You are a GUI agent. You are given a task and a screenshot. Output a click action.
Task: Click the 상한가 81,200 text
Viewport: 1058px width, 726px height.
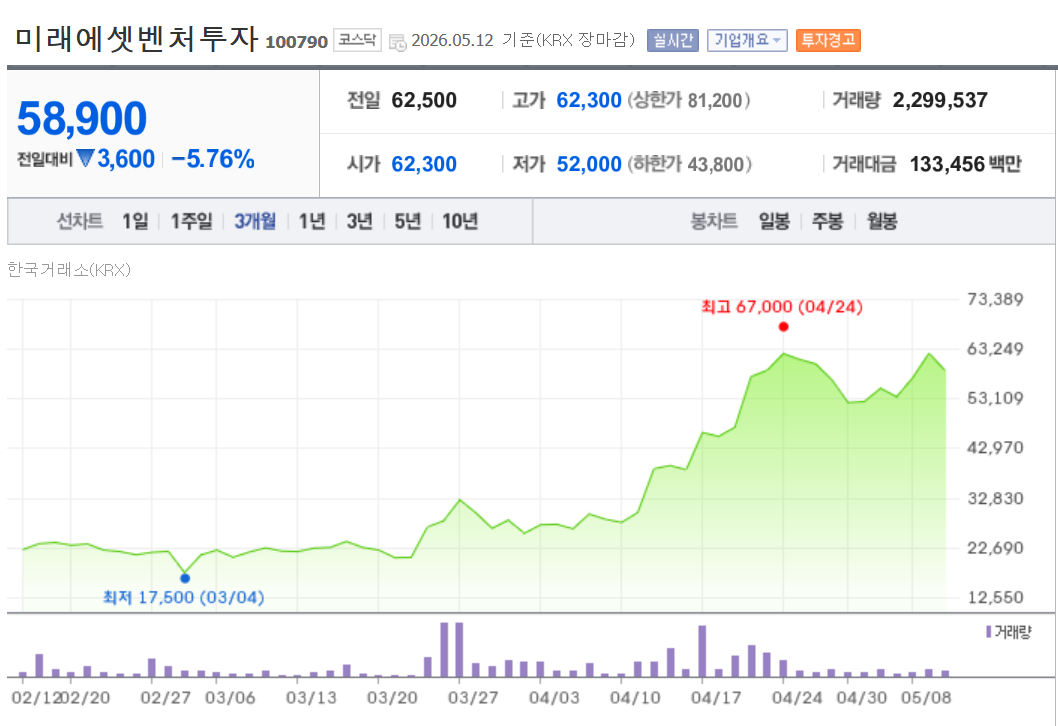[688, 101]
